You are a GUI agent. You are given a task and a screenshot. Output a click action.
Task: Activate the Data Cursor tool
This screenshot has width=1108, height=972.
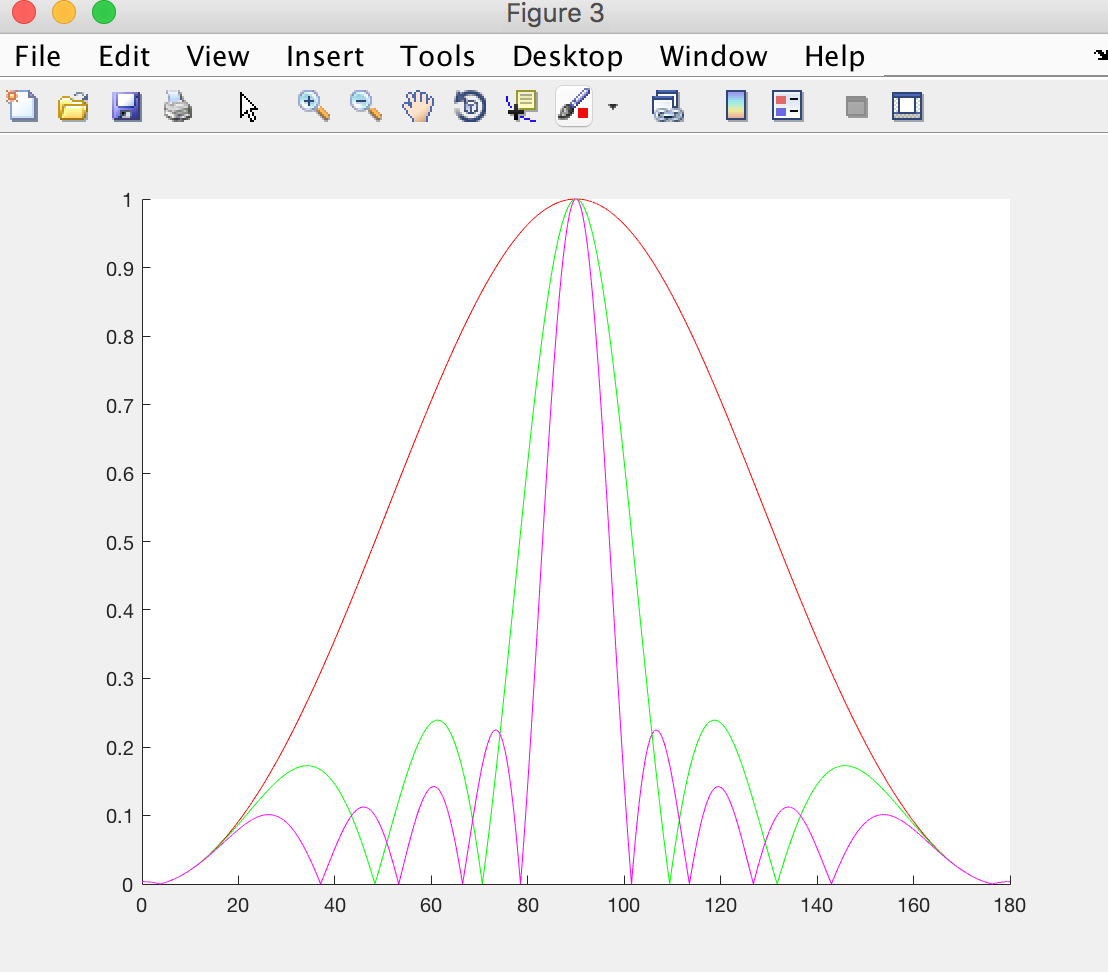point(522,105)
